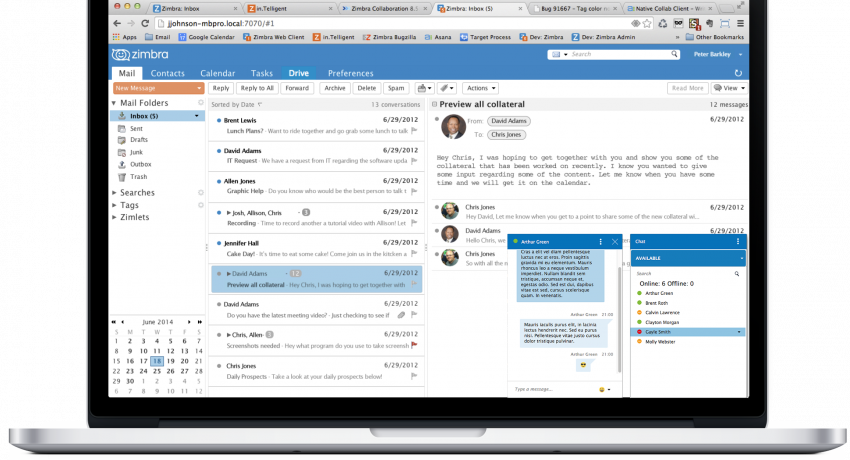Expand the Zimlets section
The height and width of the screenshot is (460, 850).
point(114,217)
